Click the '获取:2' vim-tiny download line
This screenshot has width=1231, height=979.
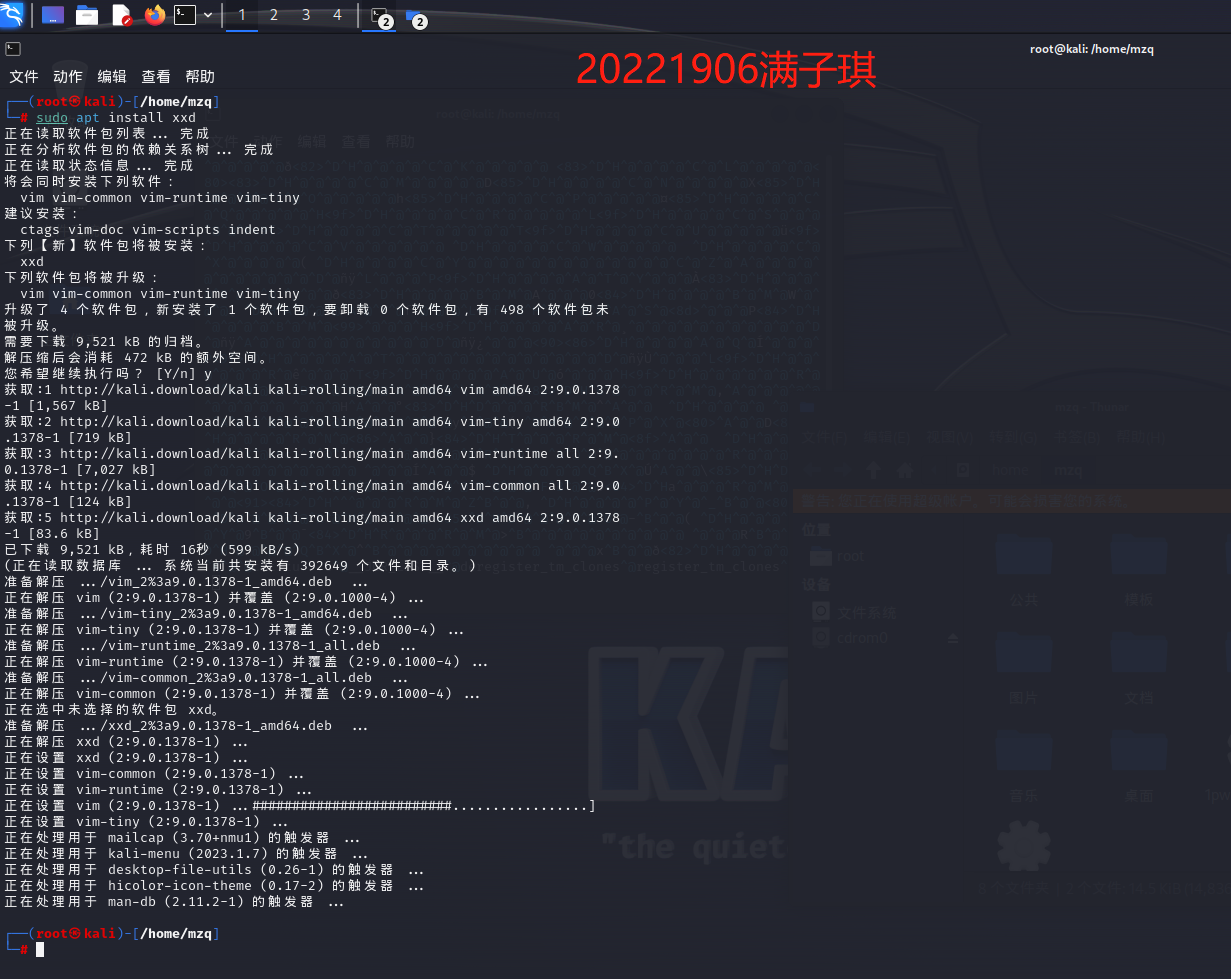(x=312, y=429)
